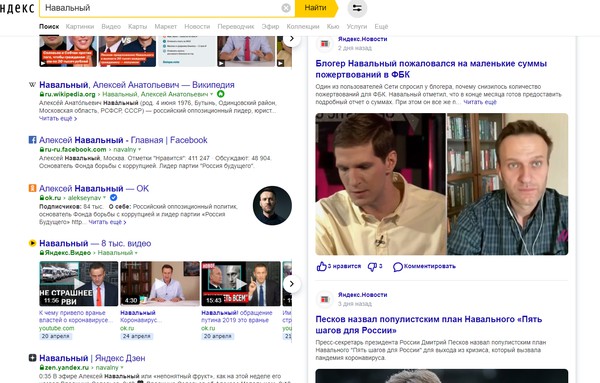Open the dropdown arrow after zen.yandex.ru navalny
The height and width of the screenshot is (383, 600).
[x=122, y=367]
